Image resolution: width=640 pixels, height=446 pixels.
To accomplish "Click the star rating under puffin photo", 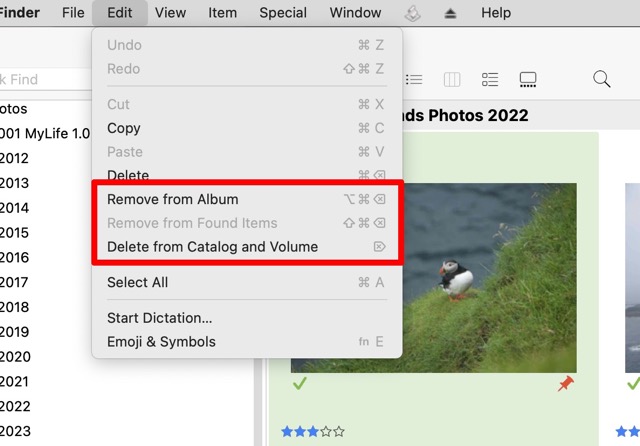I will [x=313, y=431].
